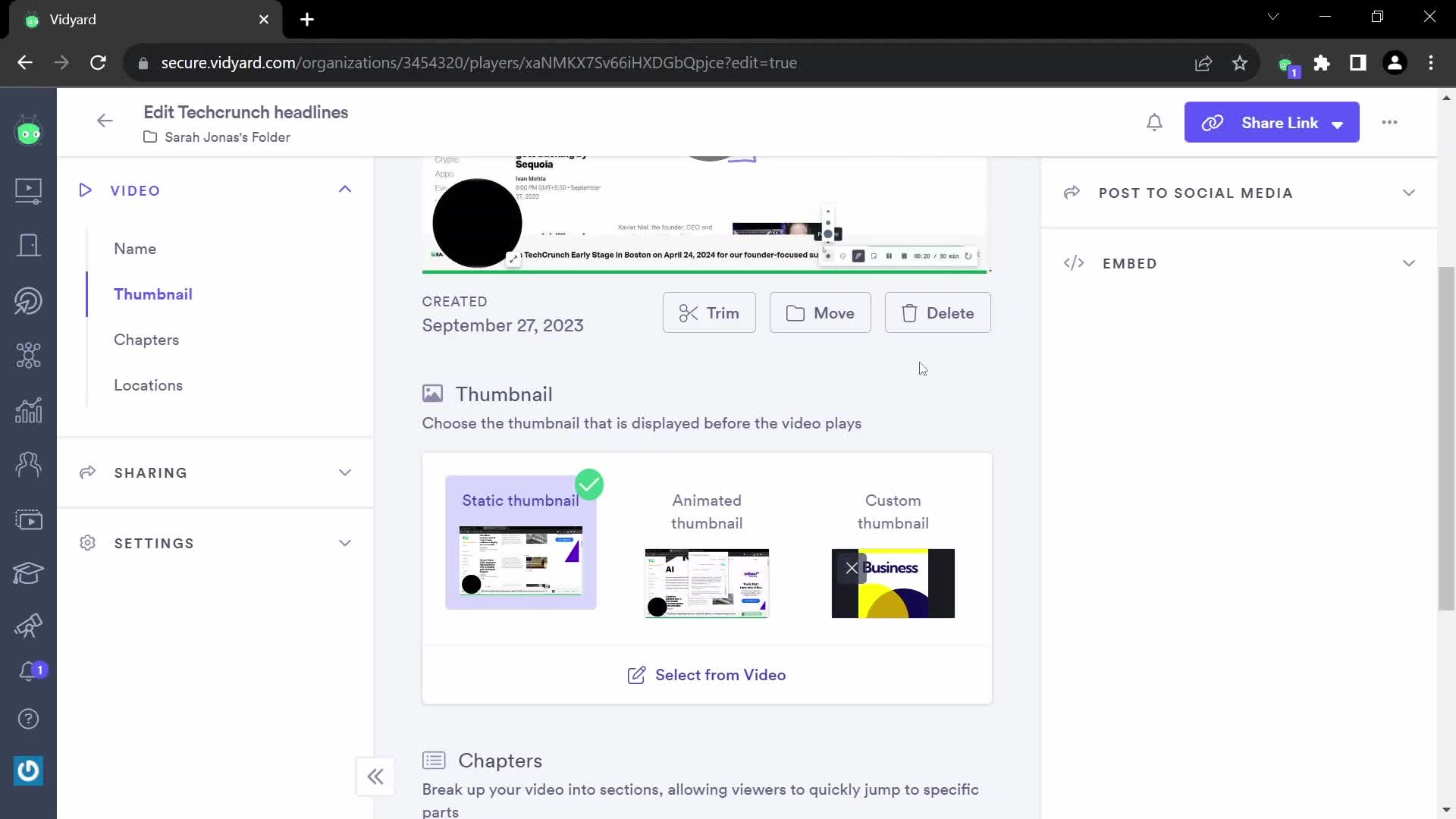This screenshot has height=819, width=1456.
Task: Open the radar insights sidebar icon
Action: (28, 301)
